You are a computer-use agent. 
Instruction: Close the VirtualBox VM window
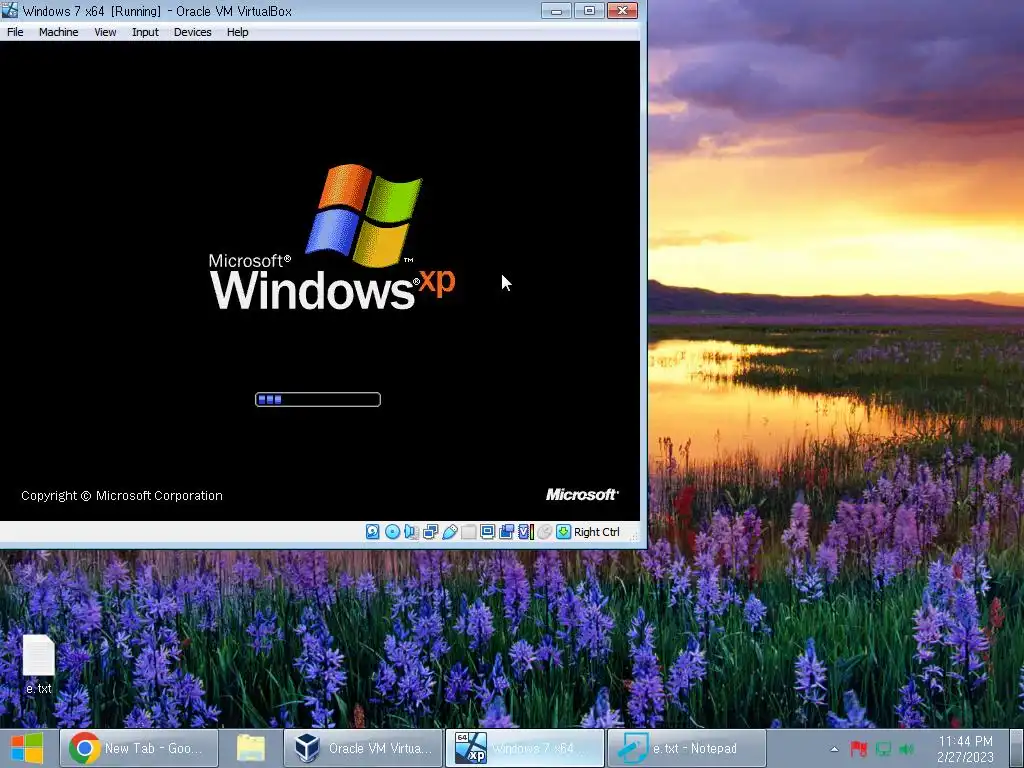point(622,10)
